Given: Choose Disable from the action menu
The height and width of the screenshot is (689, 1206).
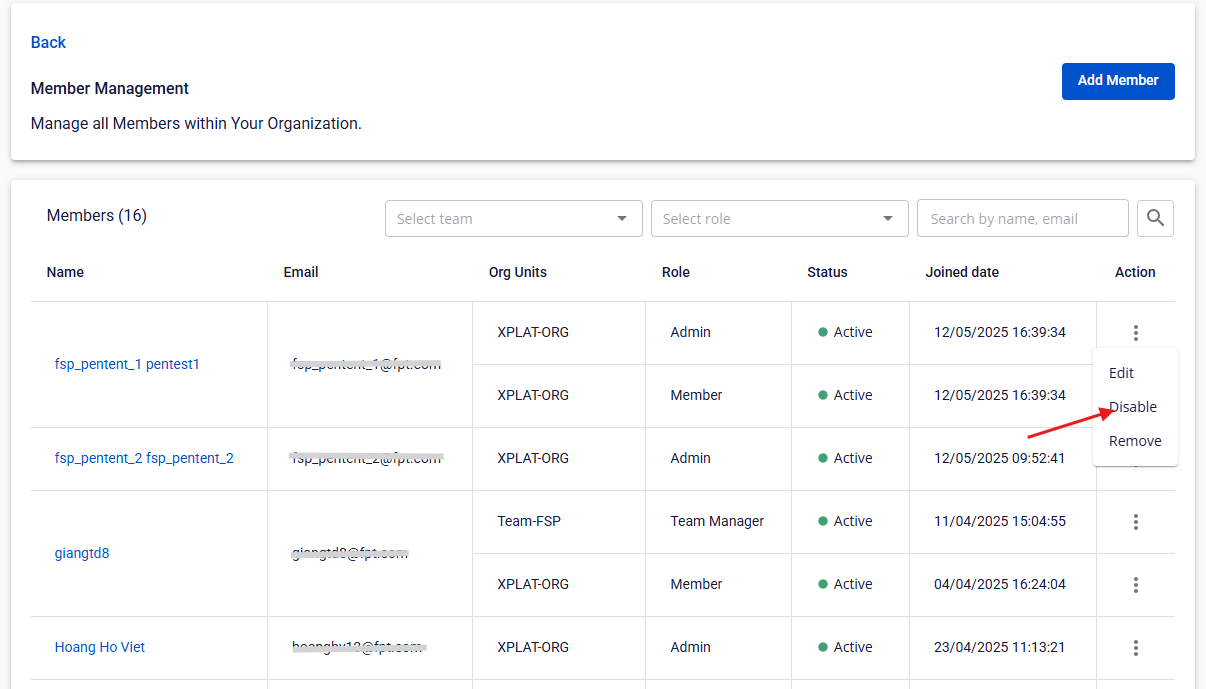Looking at the screenshot, I should click(1135, 407).
